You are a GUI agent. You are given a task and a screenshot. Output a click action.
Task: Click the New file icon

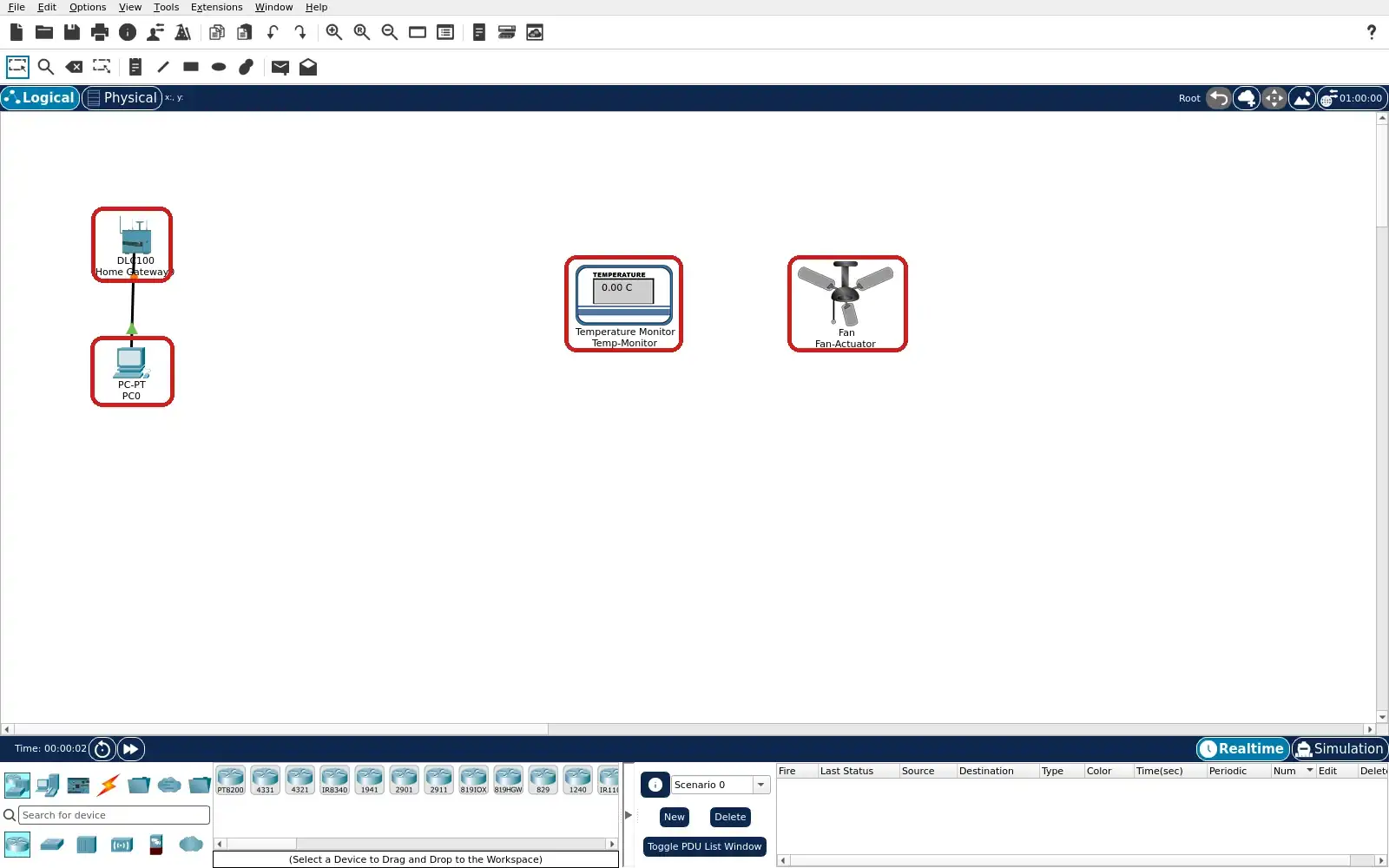point(16,32)
